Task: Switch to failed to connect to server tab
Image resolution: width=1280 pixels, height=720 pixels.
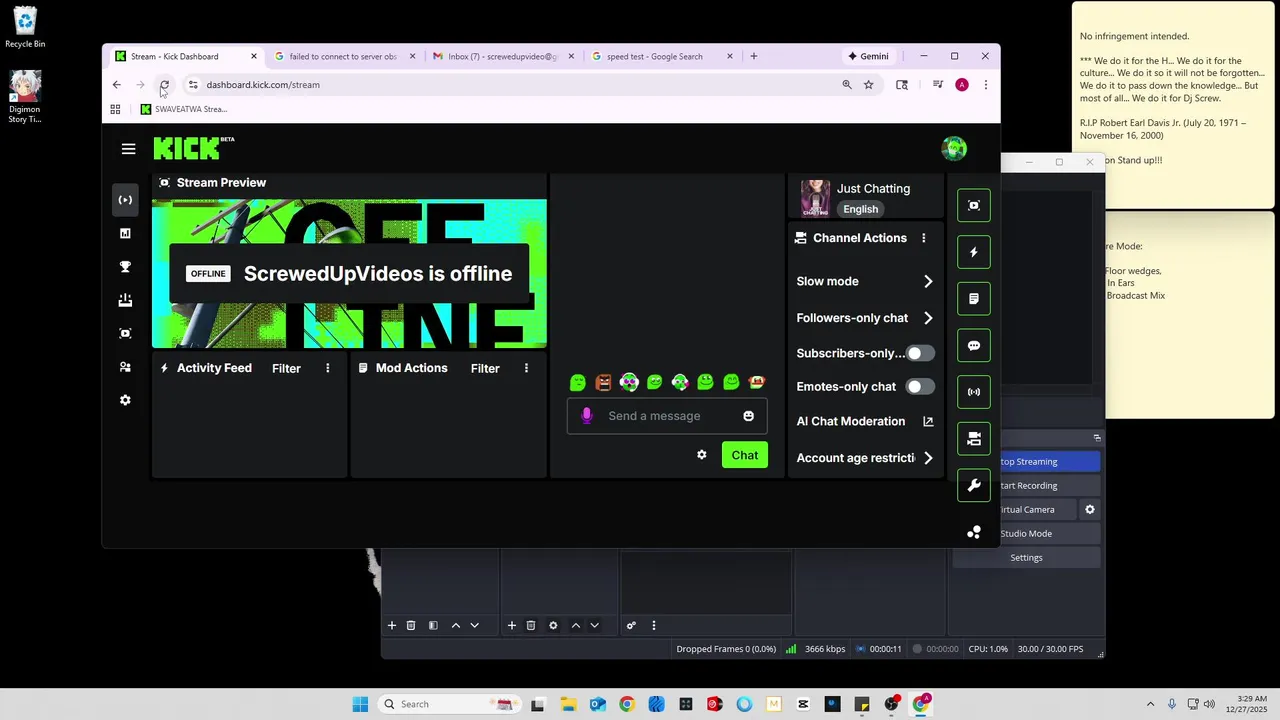Action: tap(345, 56)
